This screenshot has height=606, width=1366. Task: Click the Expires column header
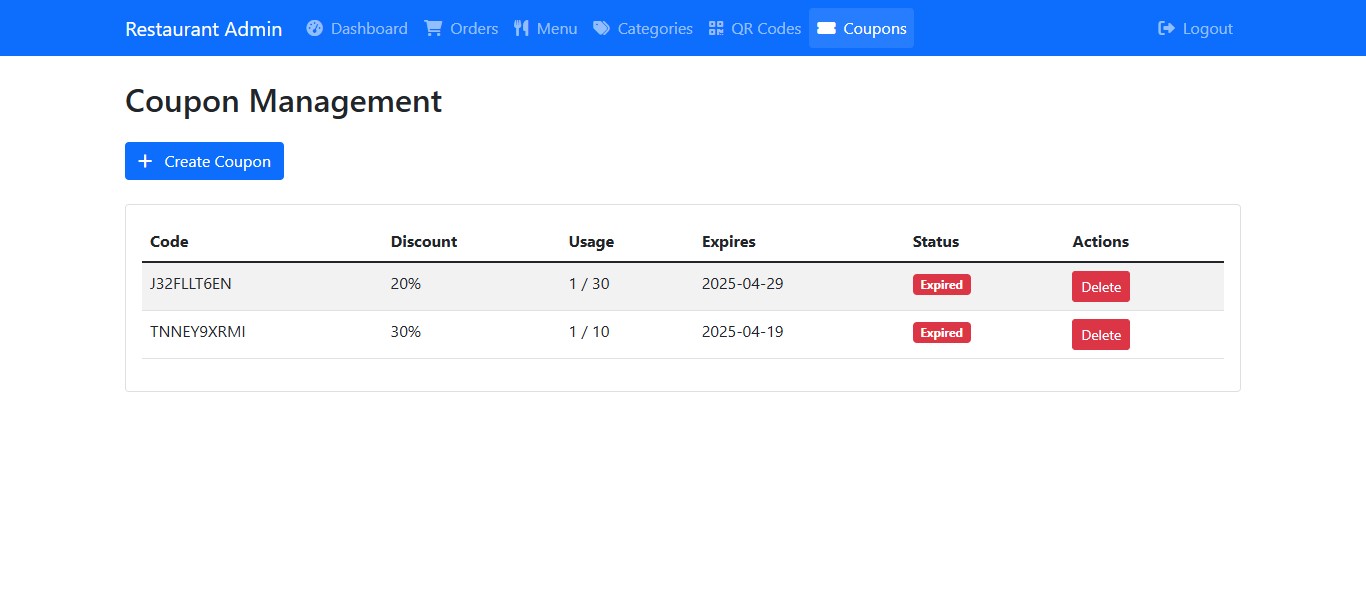[728, 241]
